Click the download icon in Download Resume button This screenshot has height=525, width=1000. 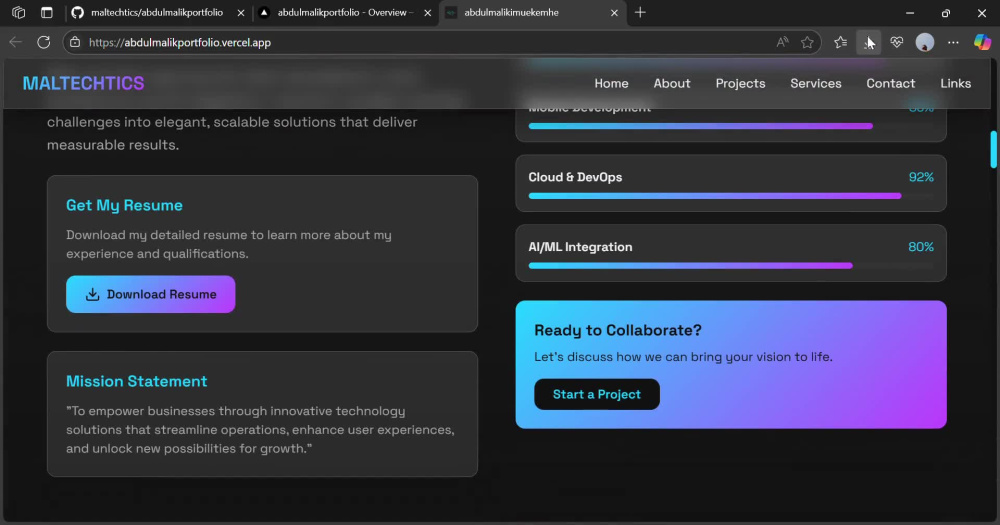pos(92,294)
